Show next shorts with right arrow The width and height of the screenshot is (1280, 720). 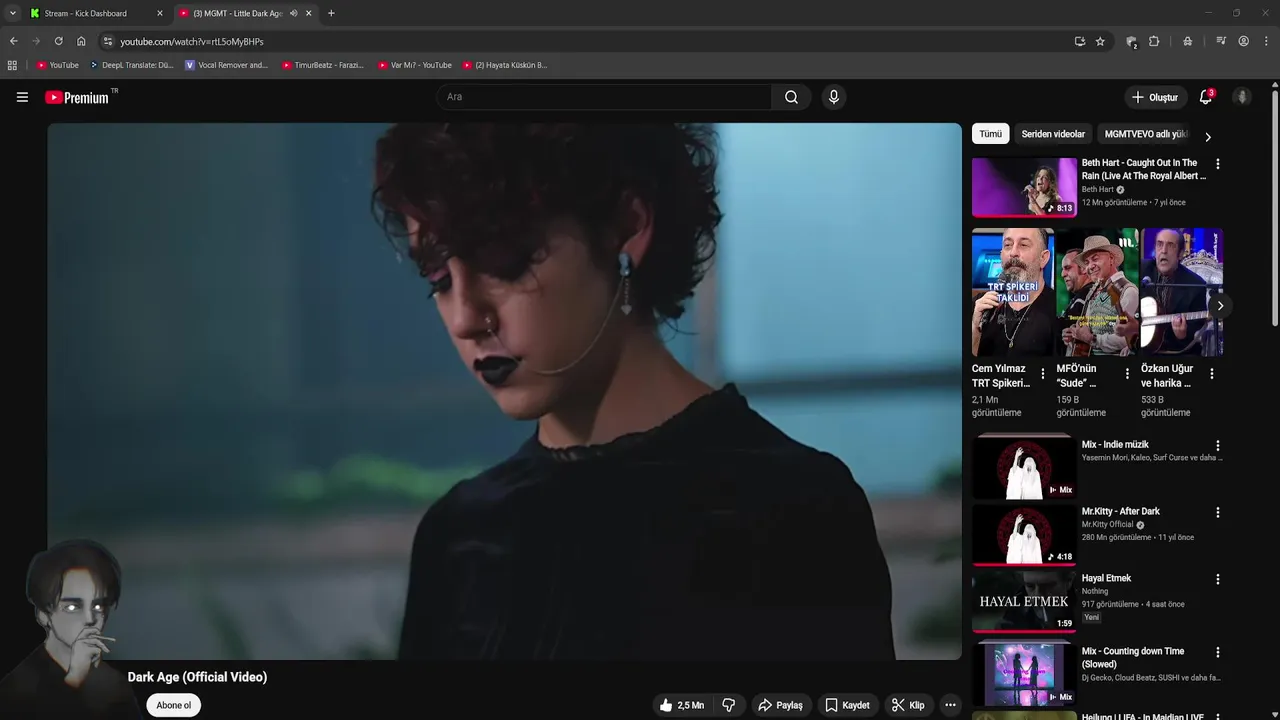coord(1219,306)
